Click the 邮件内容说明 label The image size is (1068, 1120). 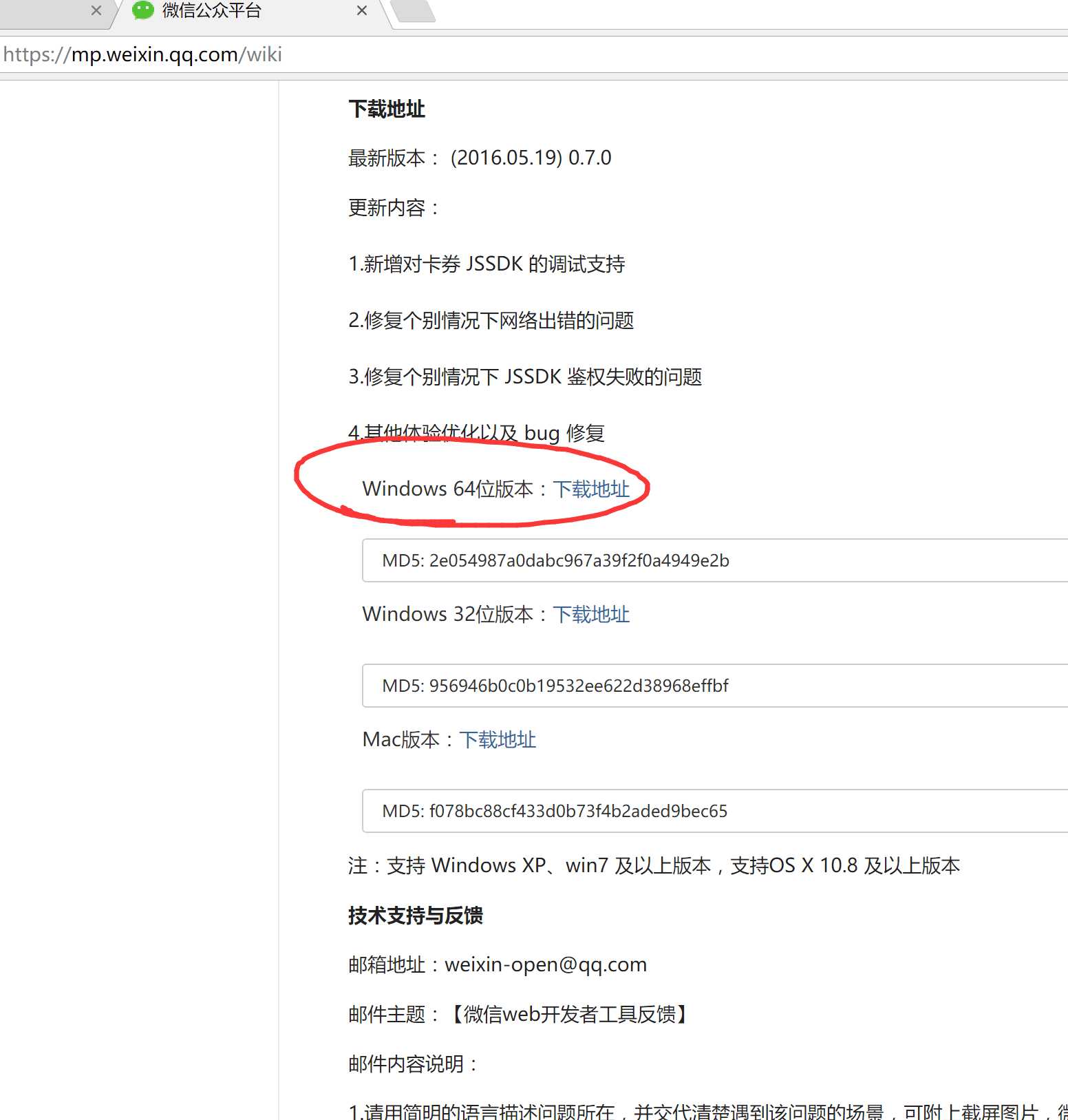tap(412, 1064)
